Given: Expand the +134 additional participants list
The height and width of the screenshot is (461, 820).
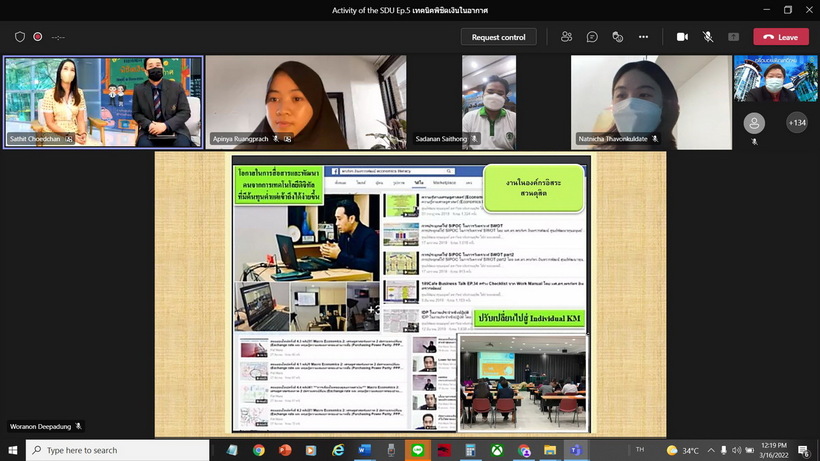Looking at the screenshot, I should click(x=797, y=123).
